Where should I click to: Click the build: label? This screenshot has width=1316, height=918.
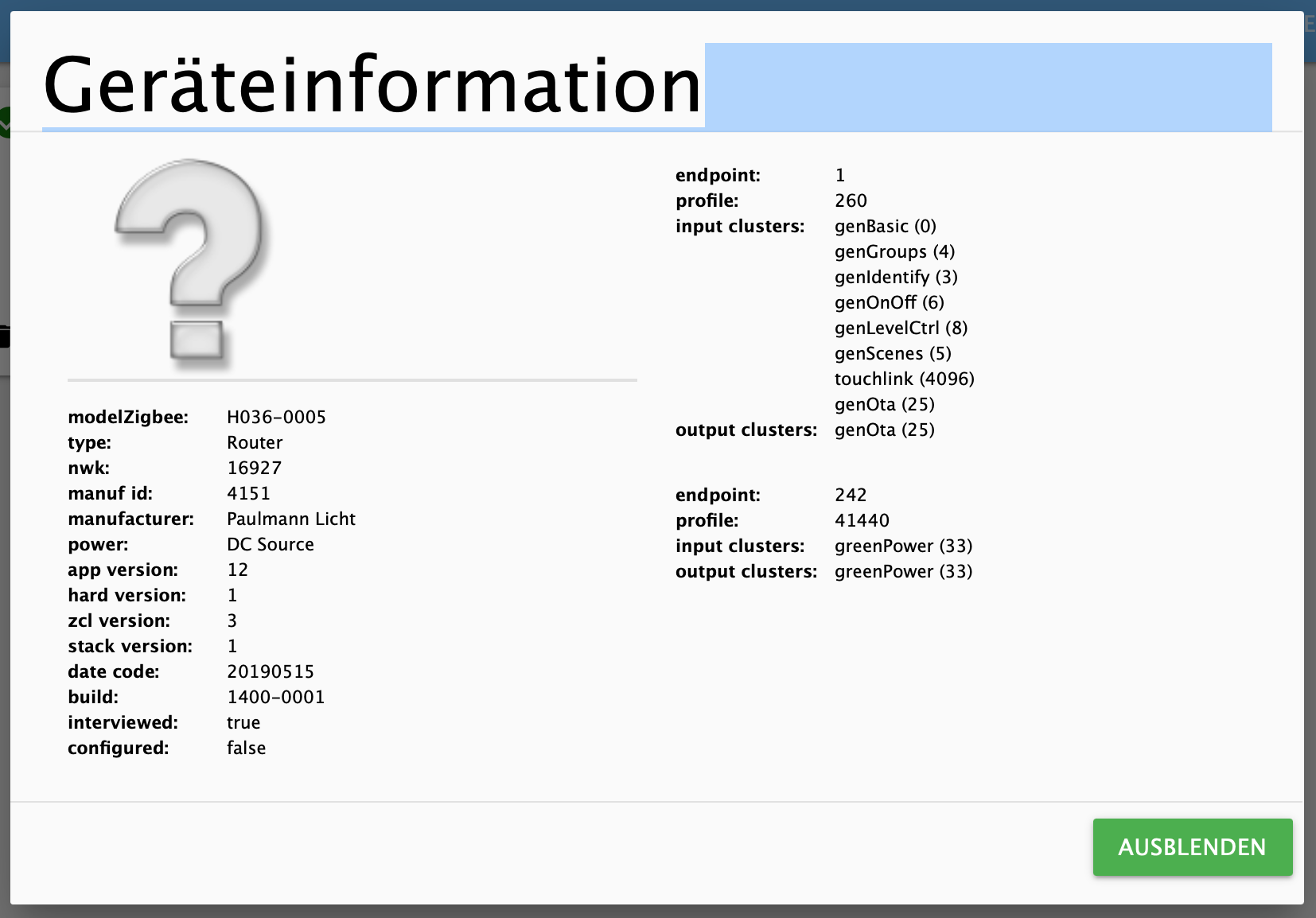click(93, 697)
